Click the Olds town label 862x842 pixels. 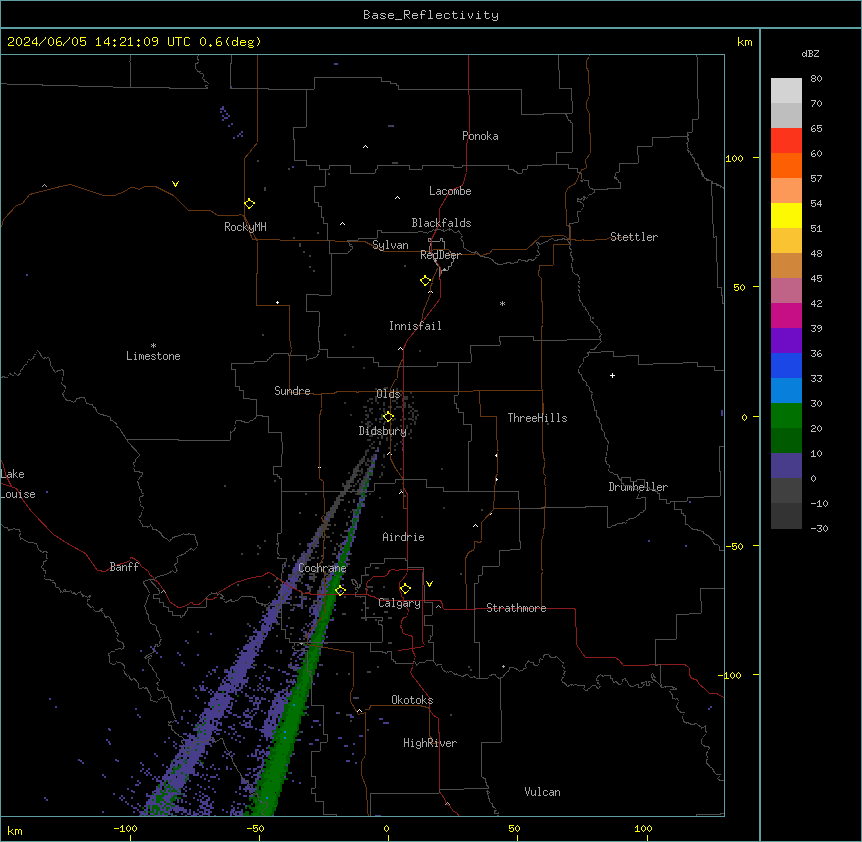[x=388, y=394]
